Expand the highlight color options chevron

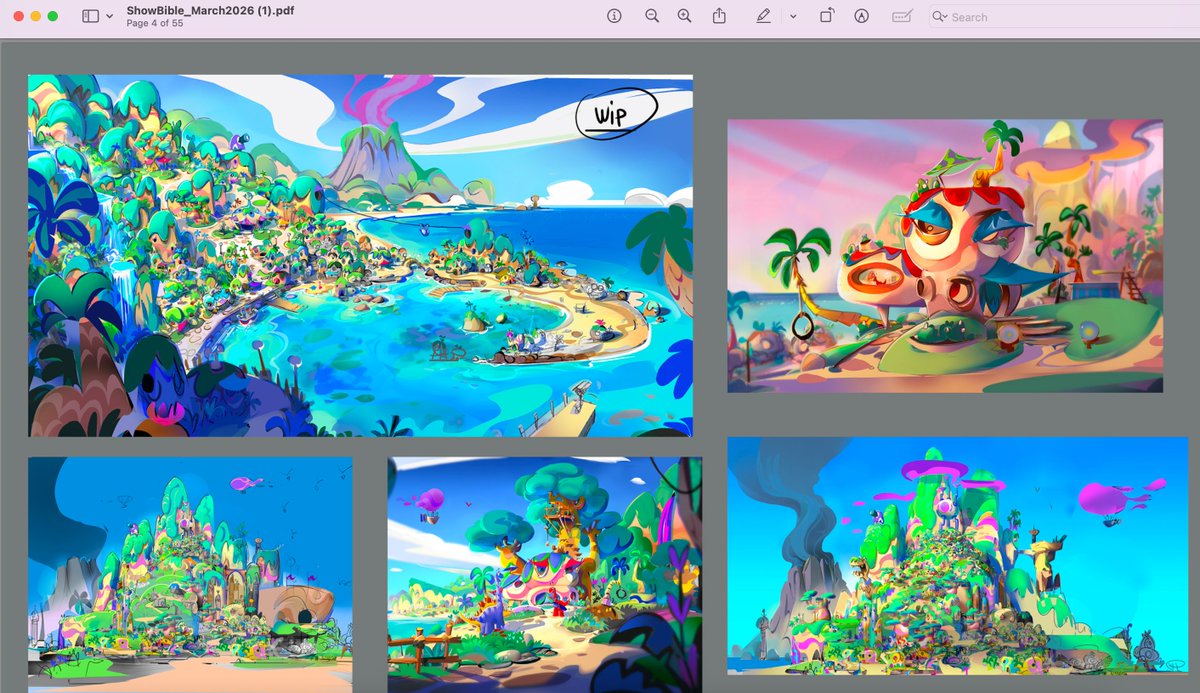[792, 17]
